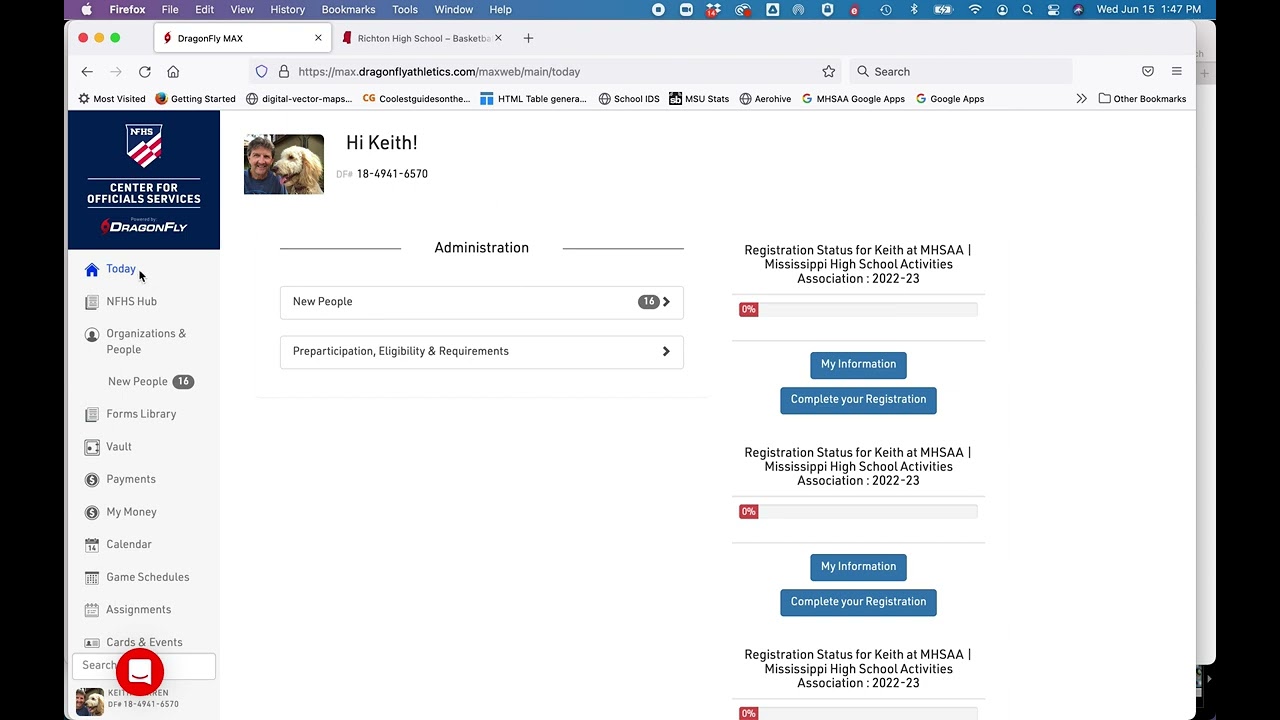This screenshot has height=720, width=1280.
Task: Expand Preparticipation, Eligibility & Requirements chevron
Action: click(x=666, y=352)
